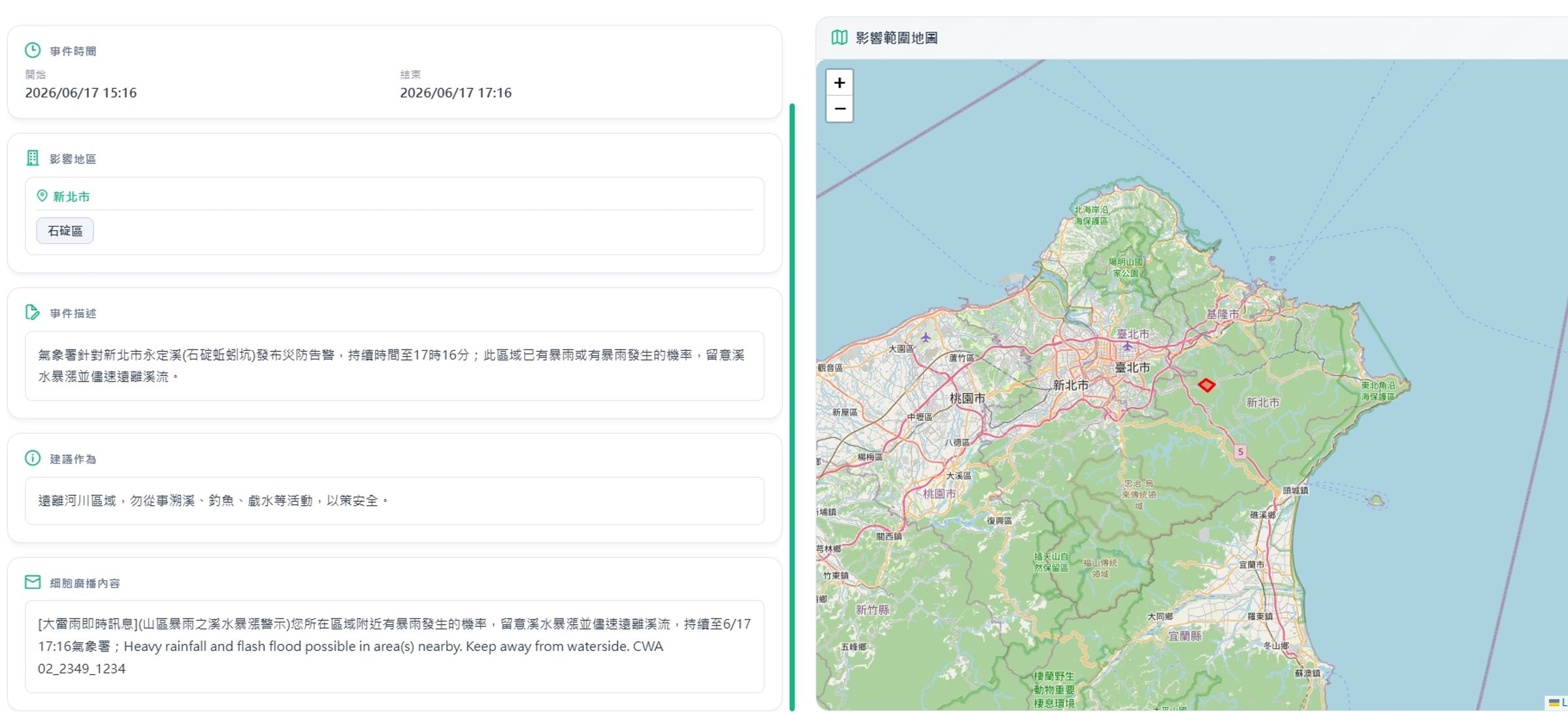The width and height of the screenshot is (1568, 713).
Task: Click the location pin icon next to 新北市
Action: [42, 195]
